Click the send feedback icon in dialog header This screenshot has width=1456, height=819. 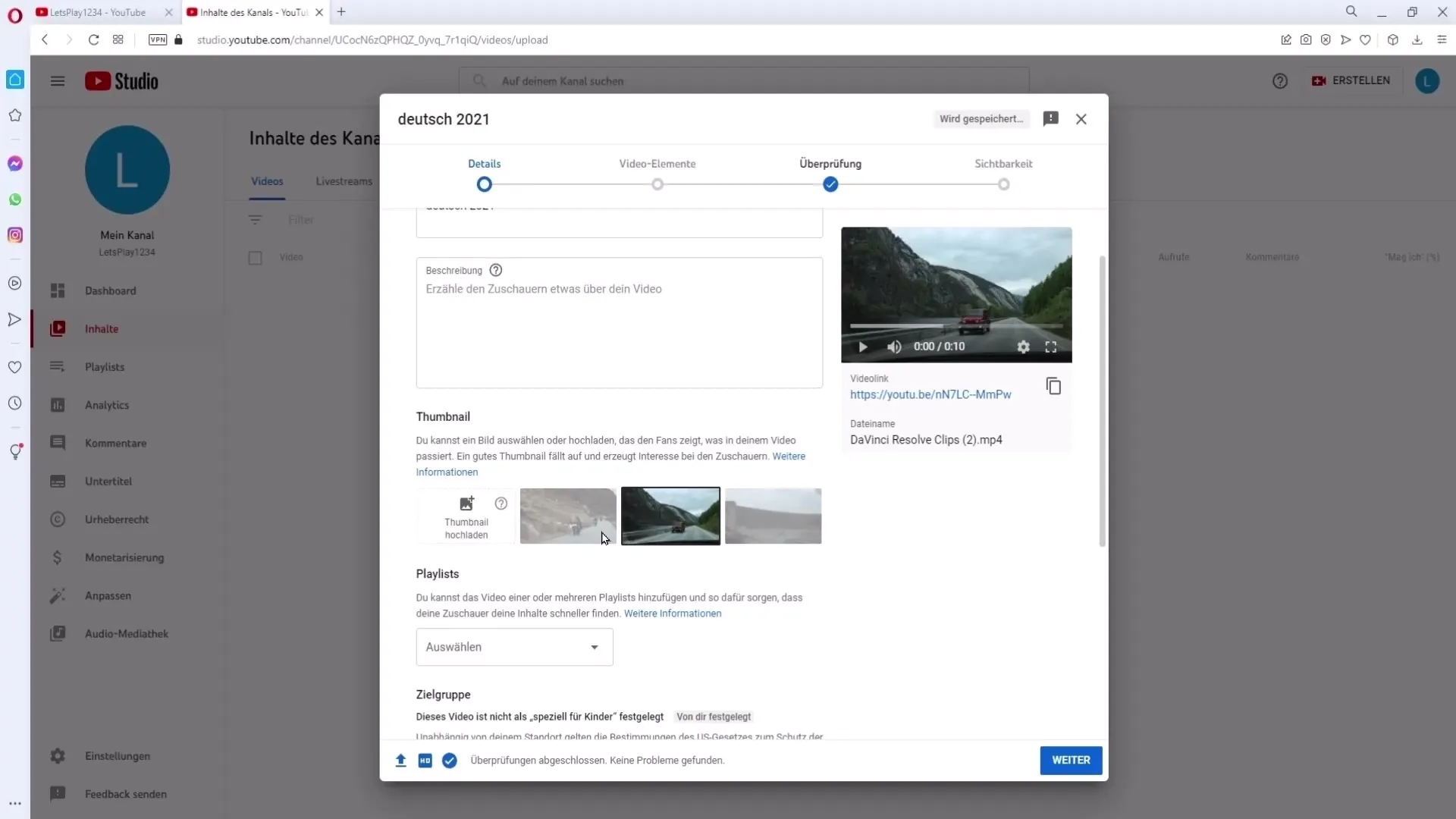[1050, 118]
